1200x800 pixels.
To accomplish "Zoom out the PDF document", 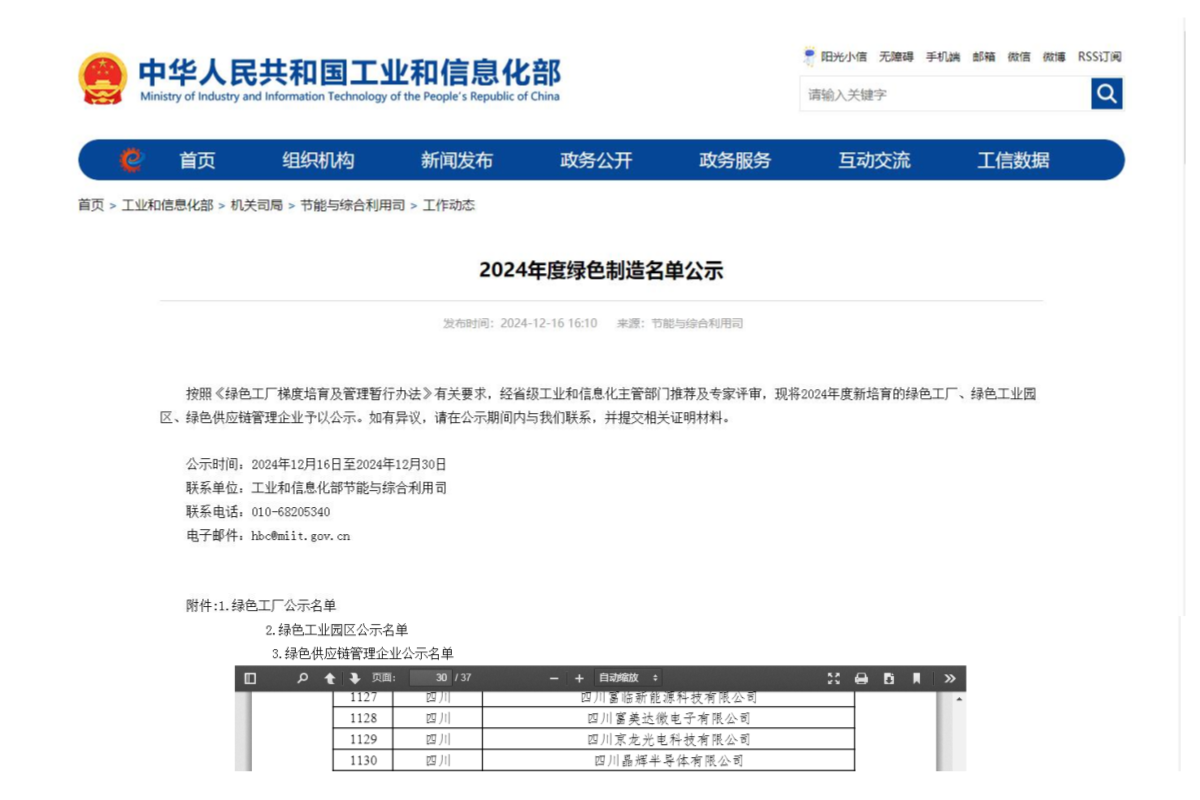I will [554, 678].
